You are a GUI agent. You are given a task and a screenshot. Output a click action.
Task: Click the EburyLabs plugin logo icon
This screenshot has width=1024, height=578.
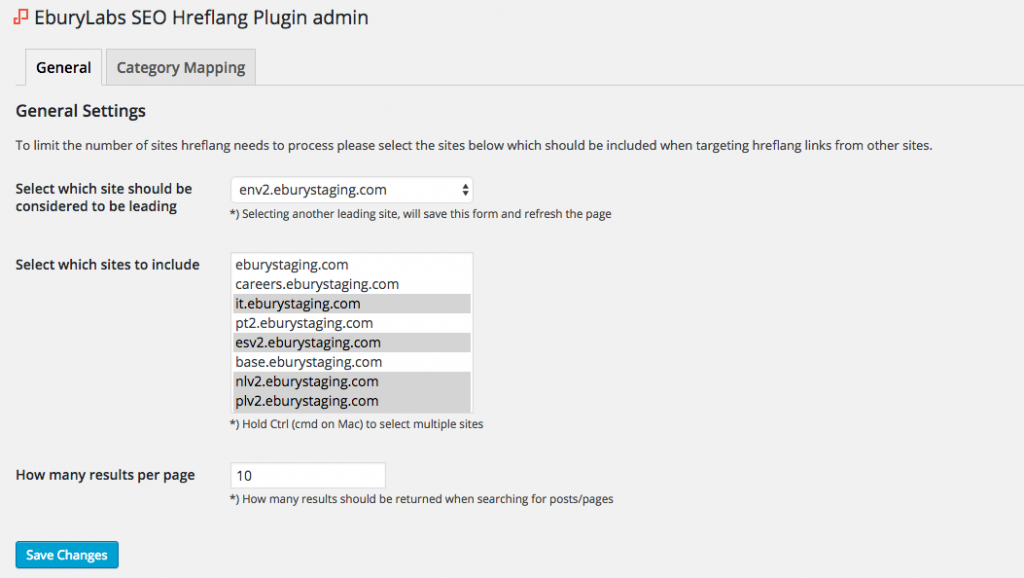click(x=21, y=17)
